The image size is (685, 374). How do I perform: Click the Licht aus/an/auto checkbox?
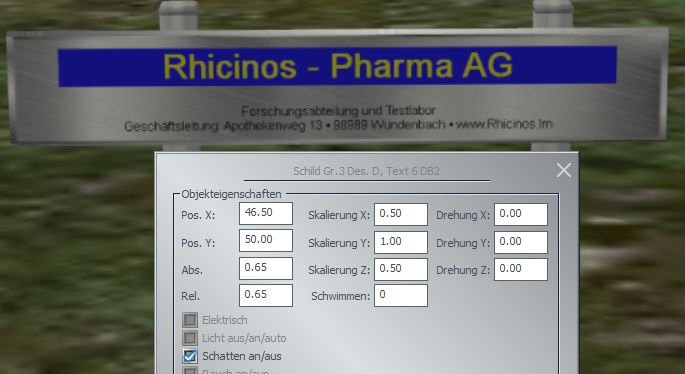(x=190, y=338)
